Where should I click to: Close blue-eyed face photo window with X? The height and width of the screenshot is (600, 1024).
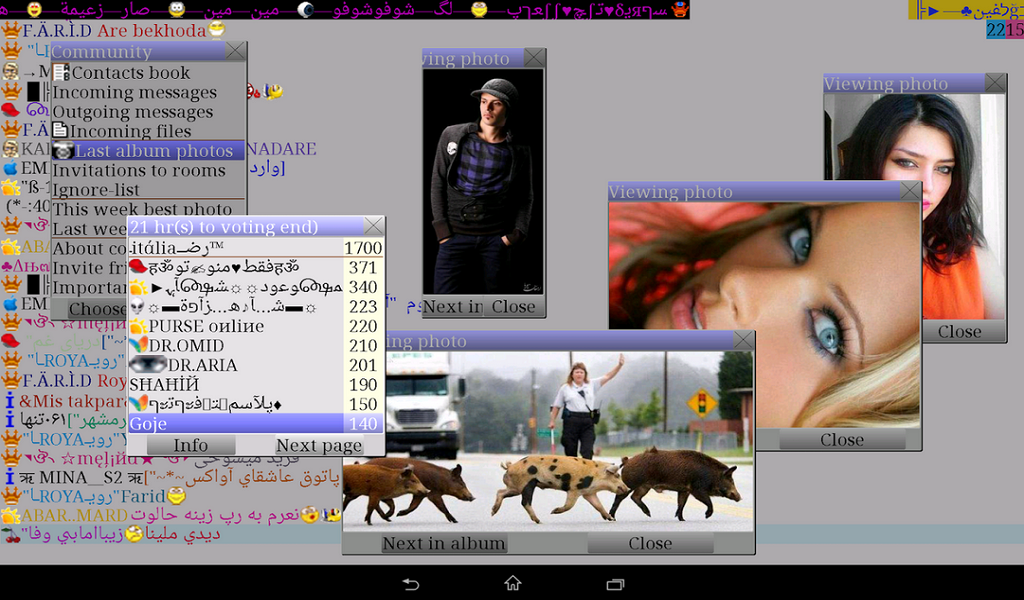(x=910, y=191)
